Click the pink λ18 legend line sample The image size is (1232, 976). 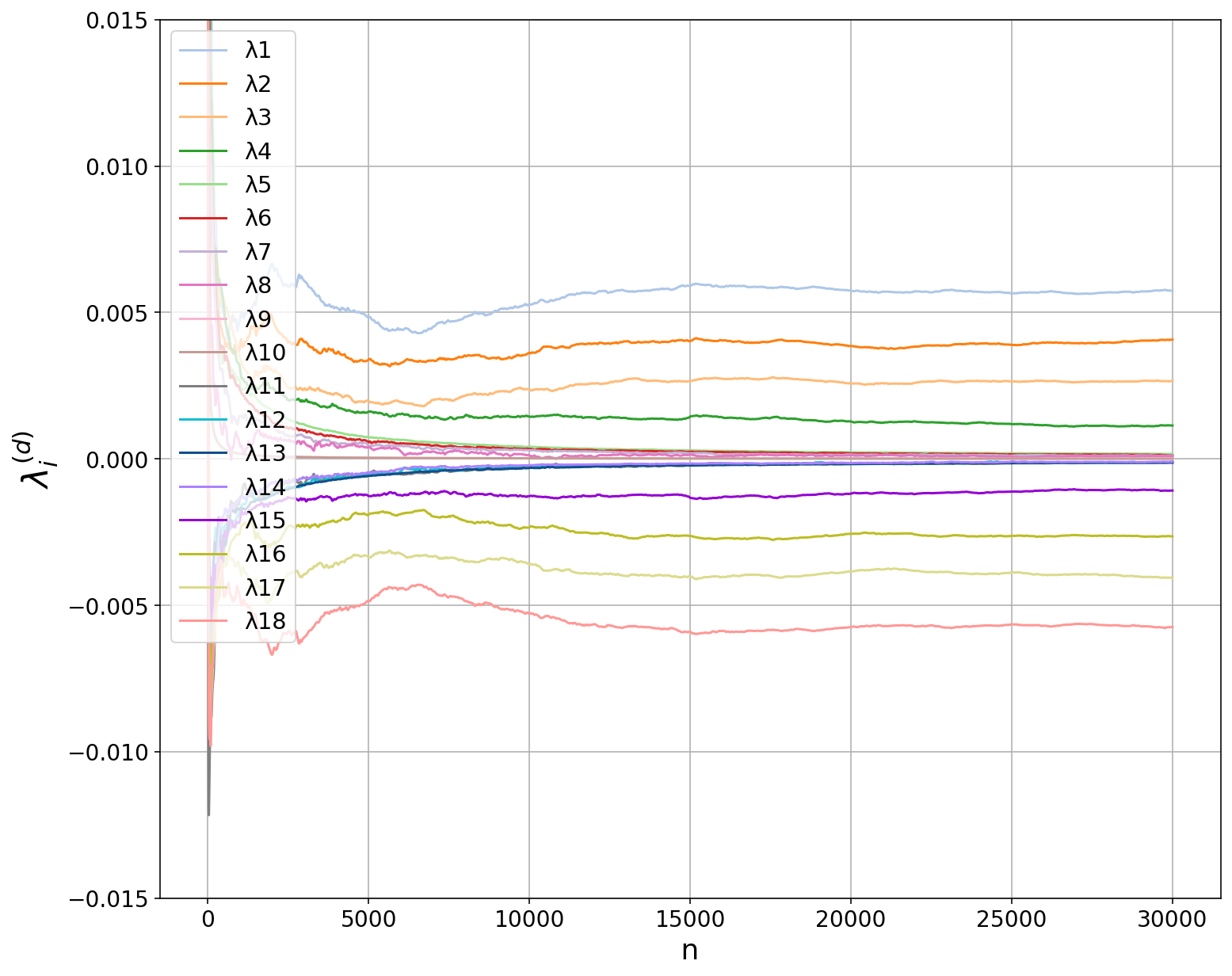click(203, 620)
